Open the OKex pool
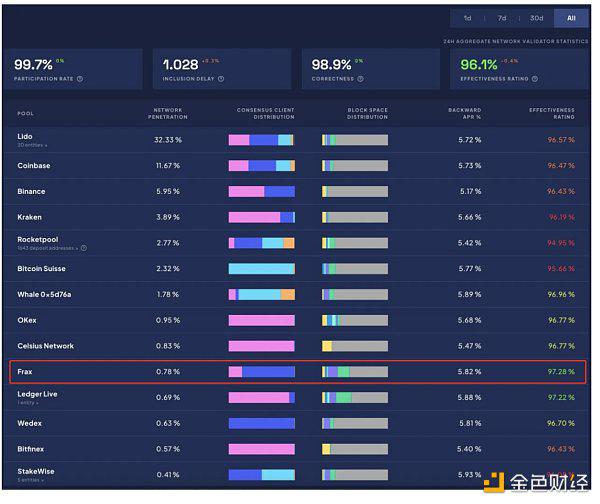Viewport: 600px width, 504px height. [x=27, y=320]
